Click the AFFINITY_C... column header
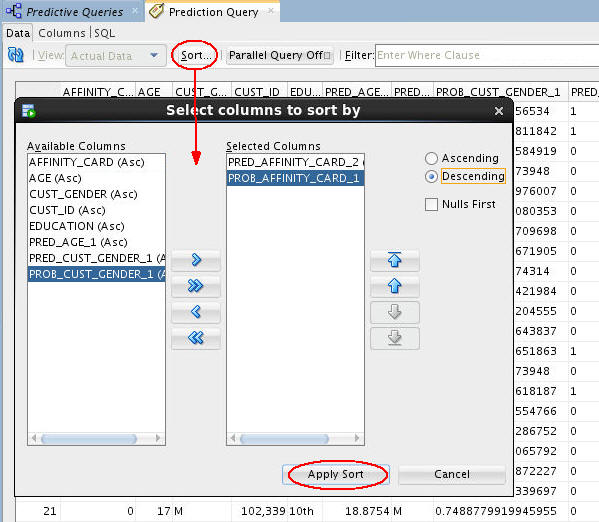Screen dimensions: 599x522 [x=98, y=92]
